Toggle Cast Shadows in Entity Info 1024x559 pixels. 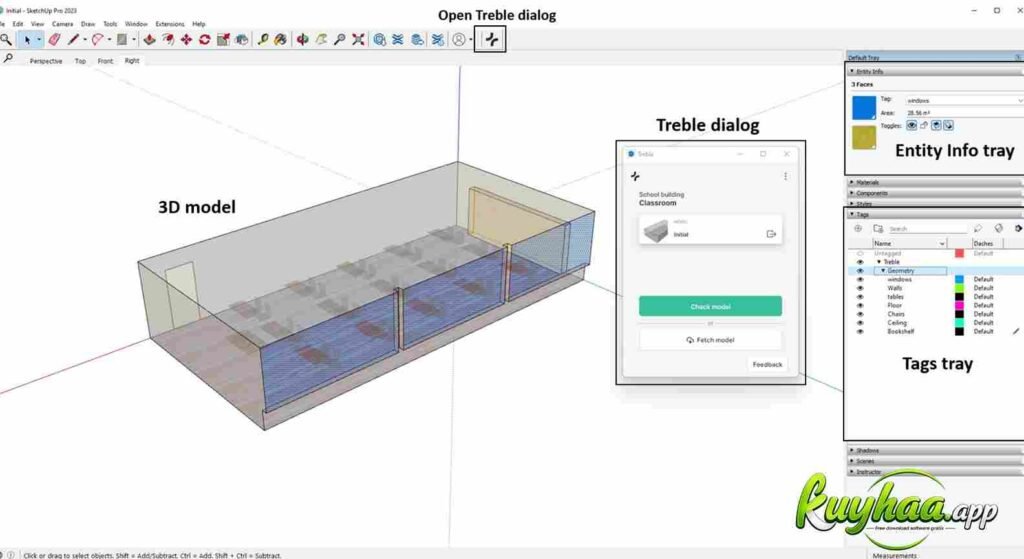[x=948, y=125]
